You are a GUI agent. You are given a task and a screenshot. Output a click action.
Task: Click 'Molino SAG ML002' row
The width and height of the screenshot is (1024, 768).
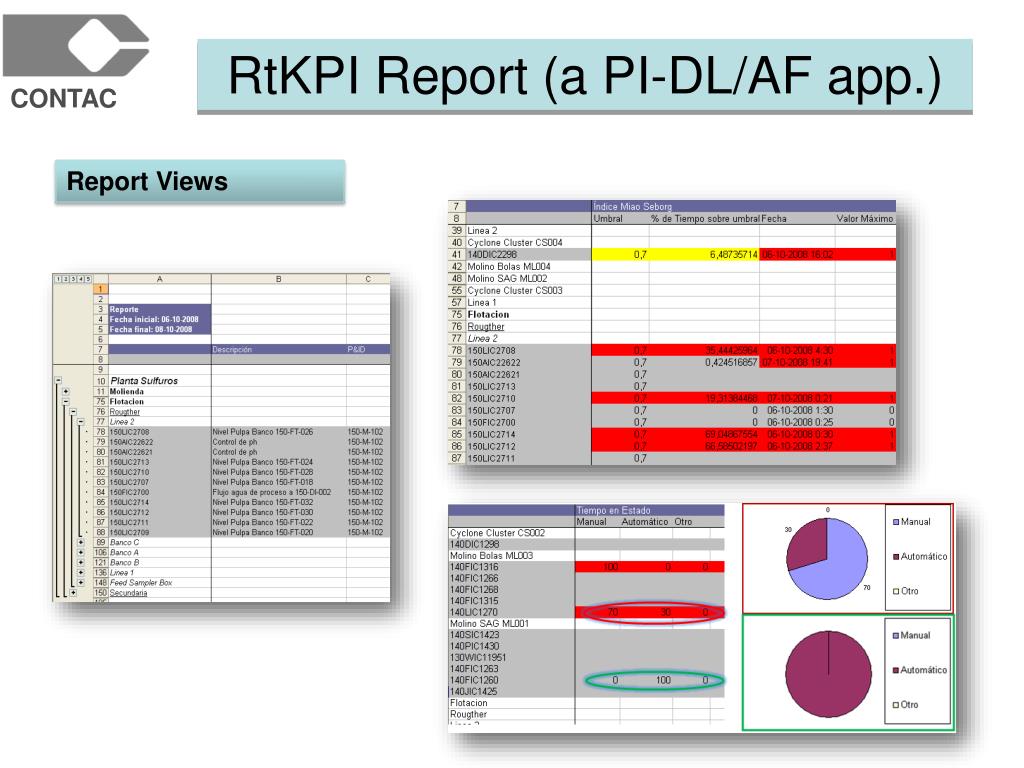point(507,278)
